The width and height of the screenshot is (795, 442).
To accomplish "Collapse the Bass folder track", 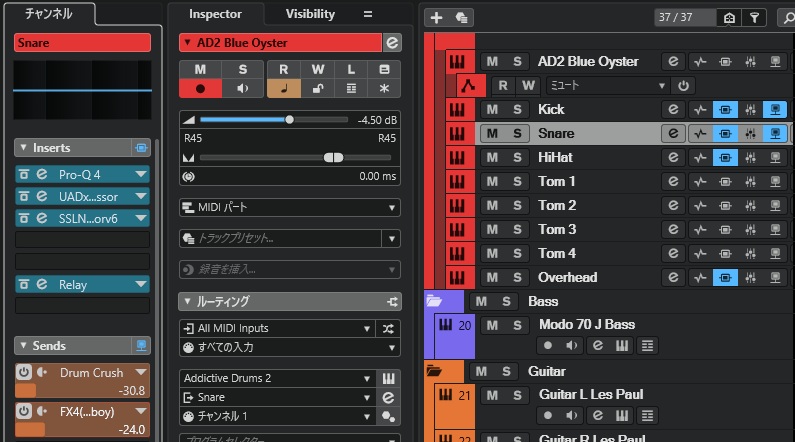I will click(x=434, y=301).
